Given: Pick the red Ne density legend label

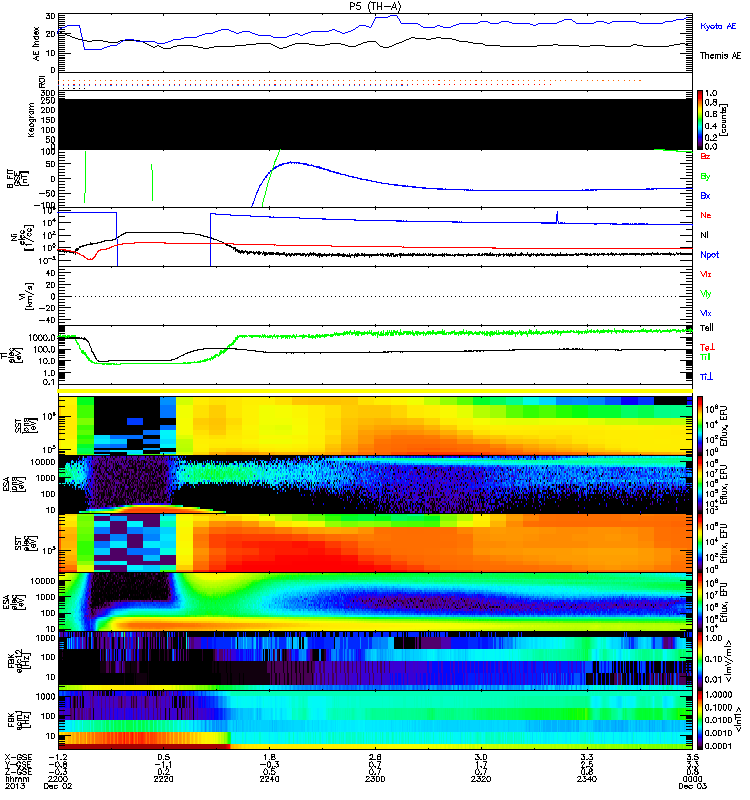Looking at the screenshot, I should (x=706, y=215).
